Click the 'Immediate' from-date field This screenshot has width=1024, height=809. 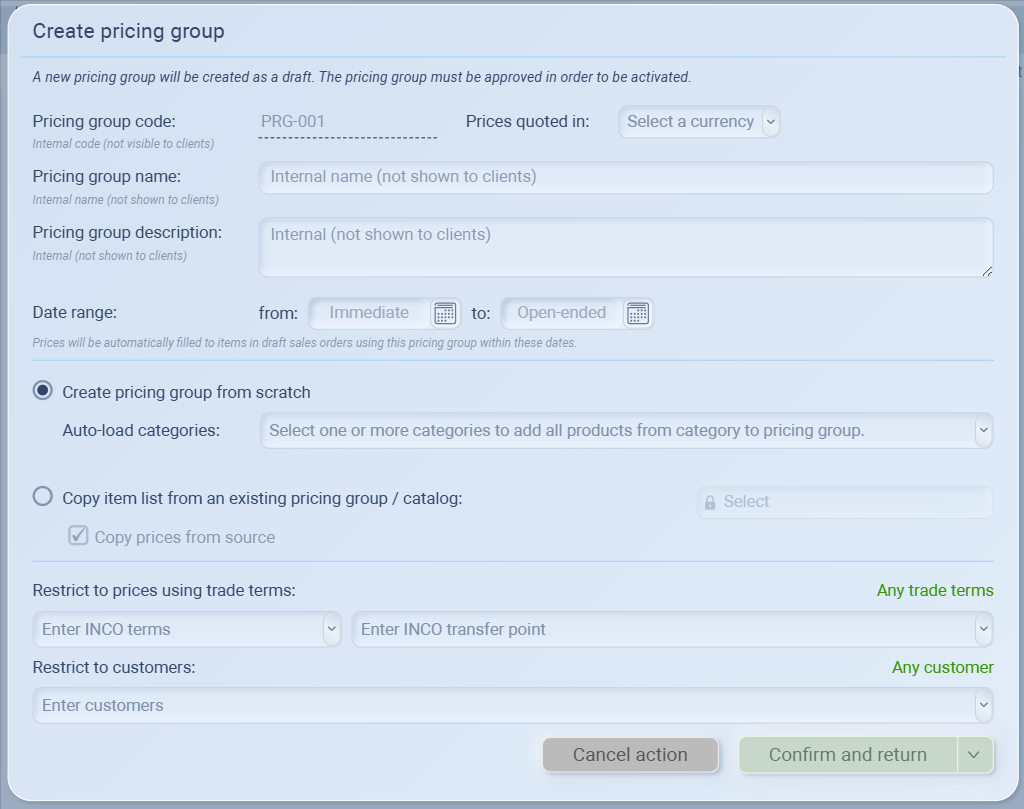pos(370,313)
